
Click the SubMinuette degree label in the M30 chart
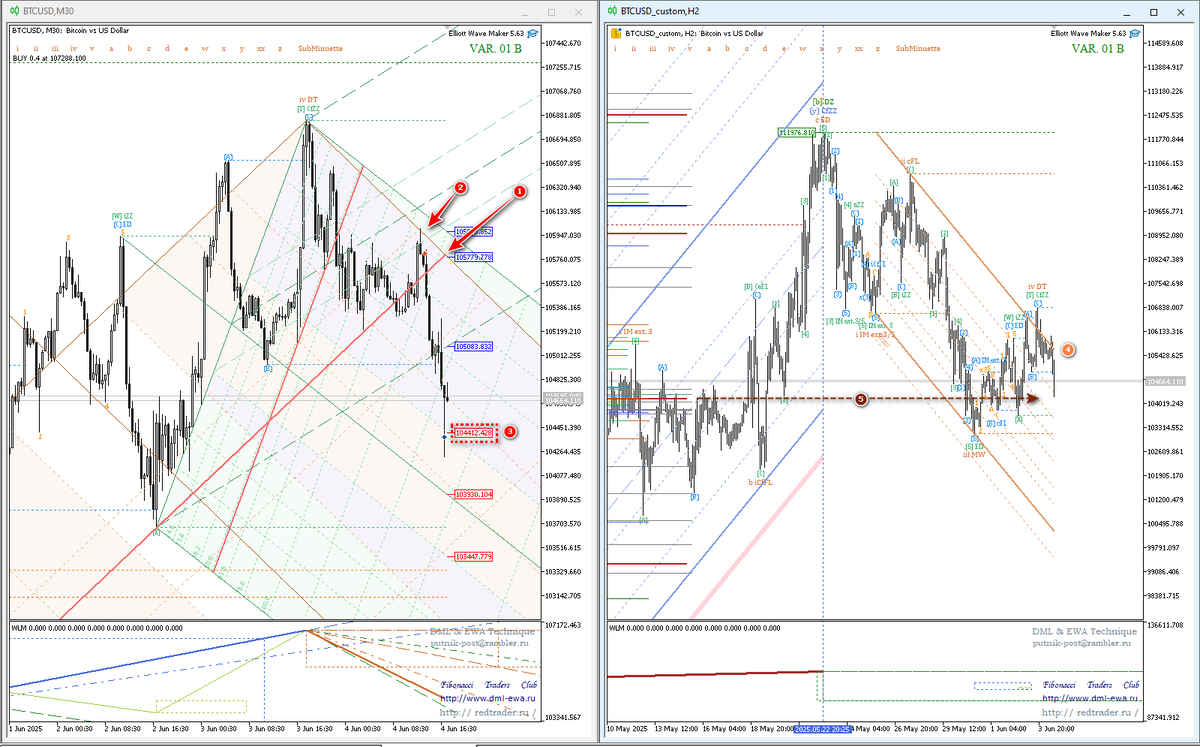click(x=320, y=48)
